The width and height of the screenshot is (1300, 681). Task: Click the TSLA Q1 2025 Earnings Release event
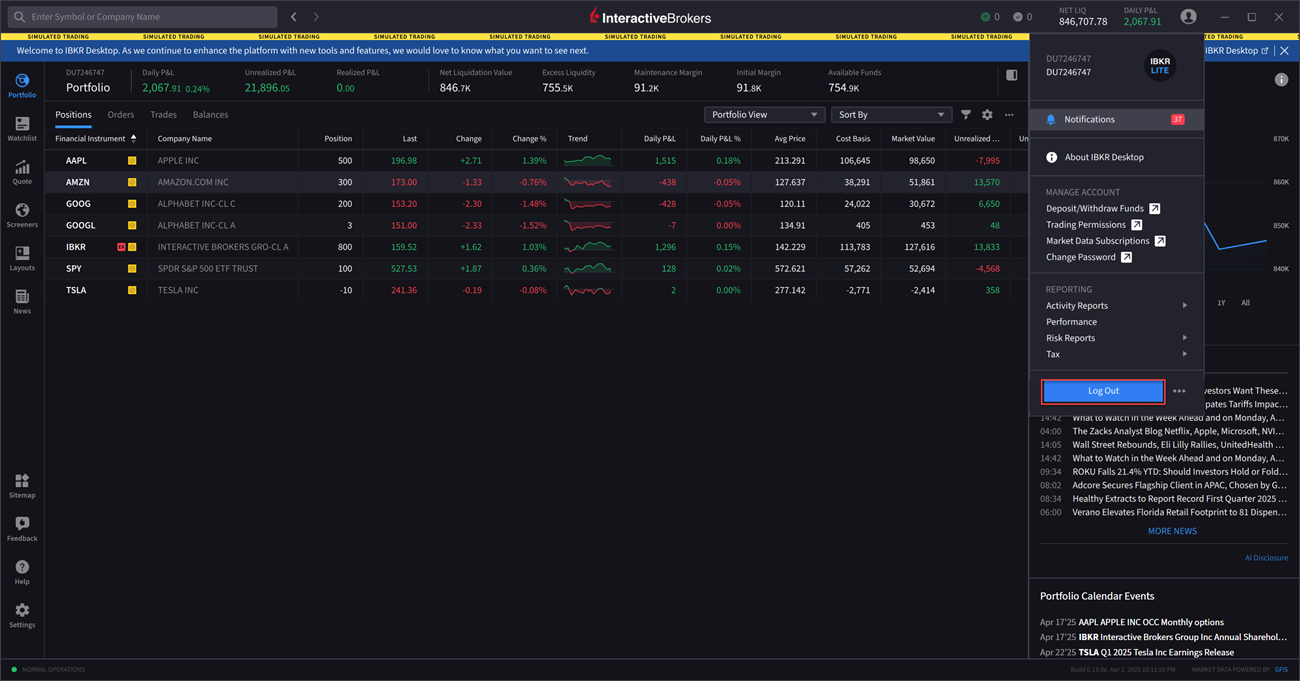coord(1156,653)
